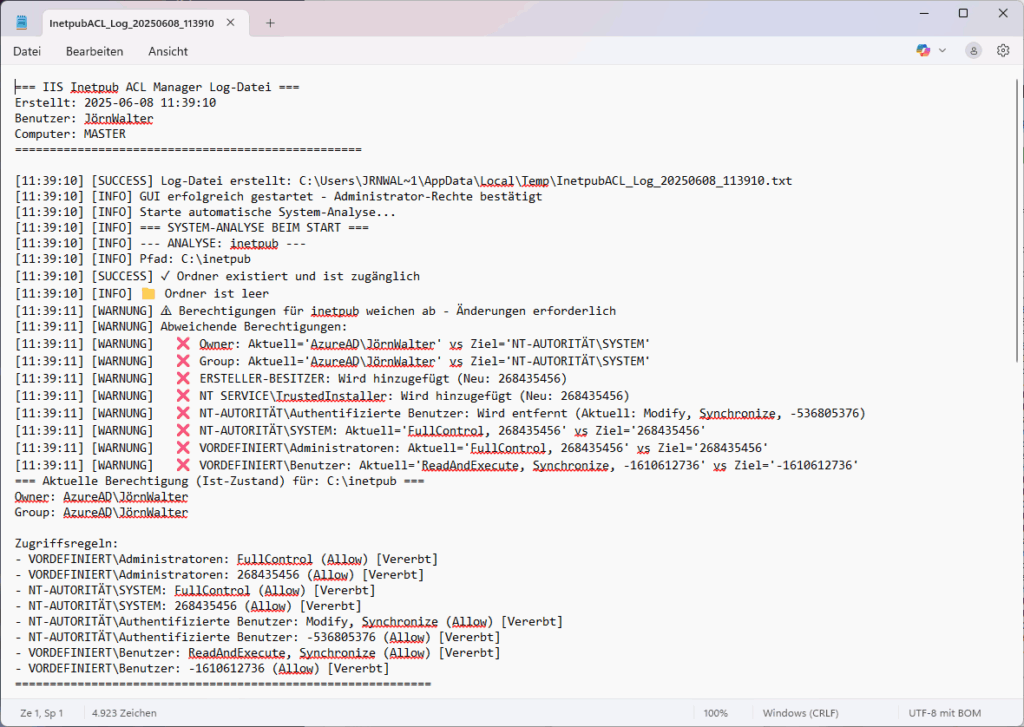Place cursor on the 'Computer: MASTER' line

coord(70,133)
